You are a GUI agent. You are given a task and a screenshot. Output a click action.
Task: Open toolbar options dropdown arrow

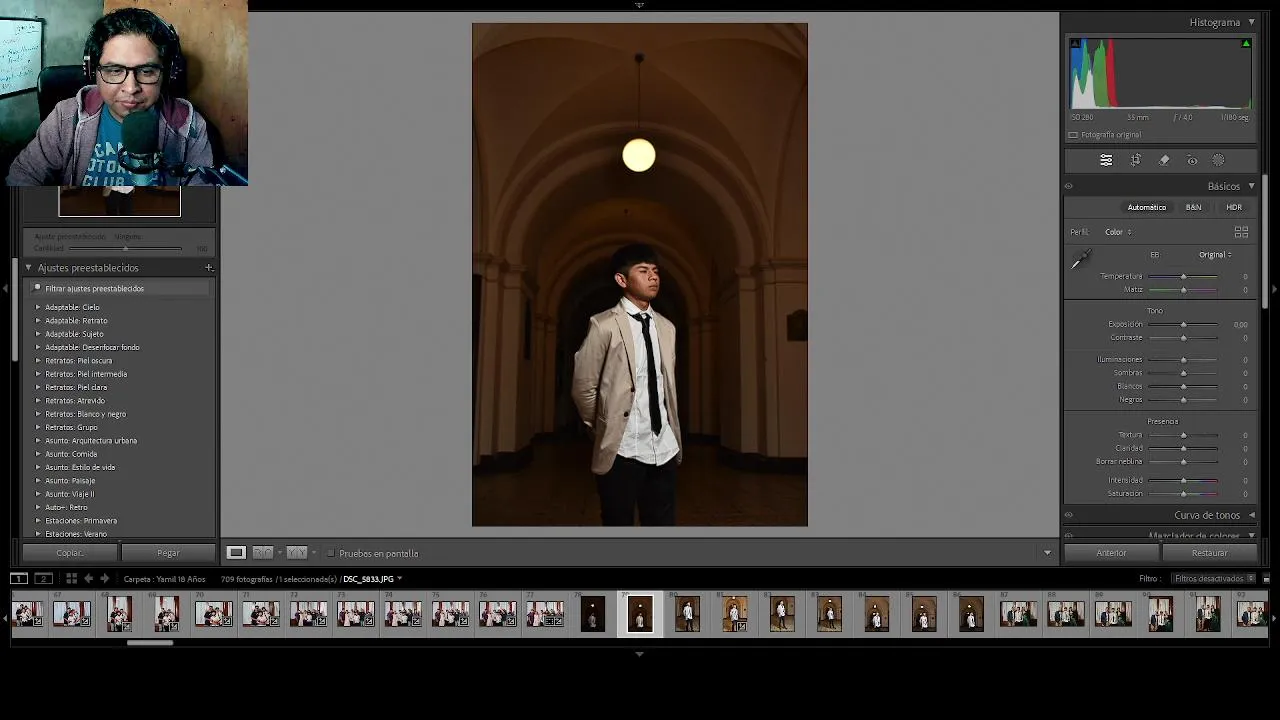[1047, 553]
